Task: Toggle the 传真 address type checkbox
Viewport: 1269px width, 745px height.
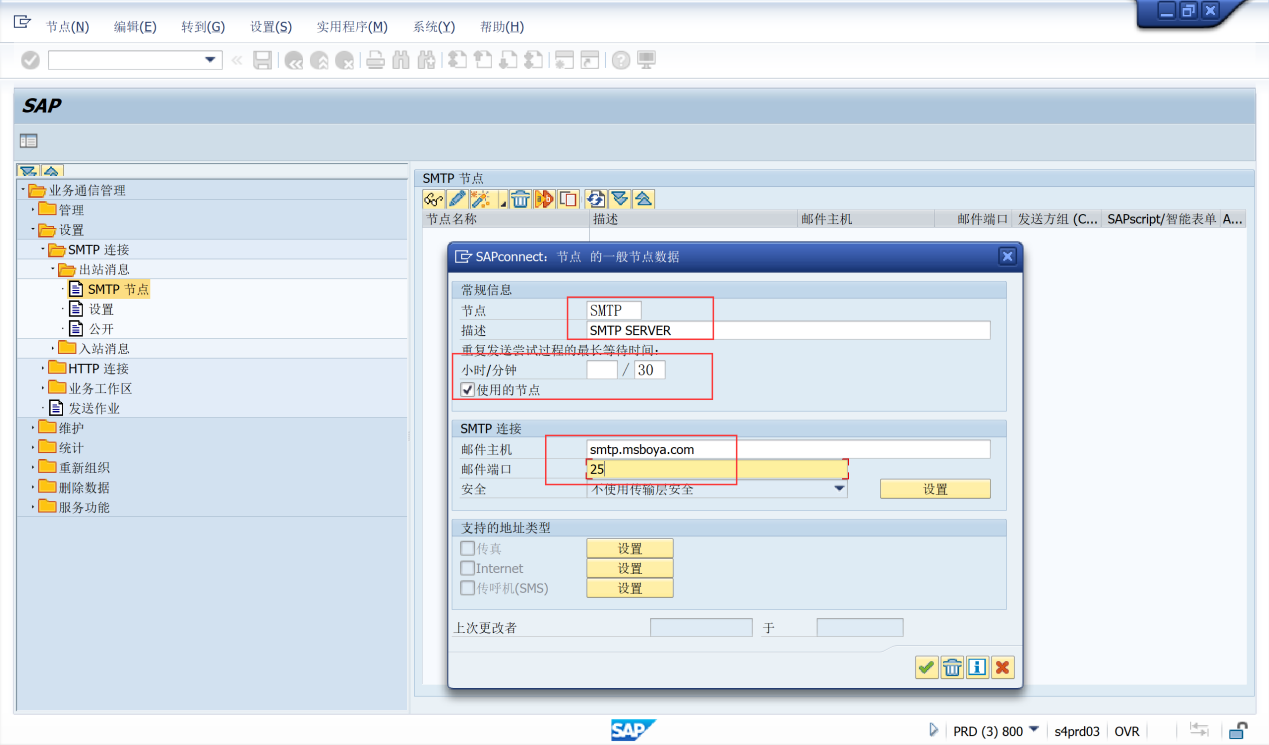Action: (x=467, y=548)
